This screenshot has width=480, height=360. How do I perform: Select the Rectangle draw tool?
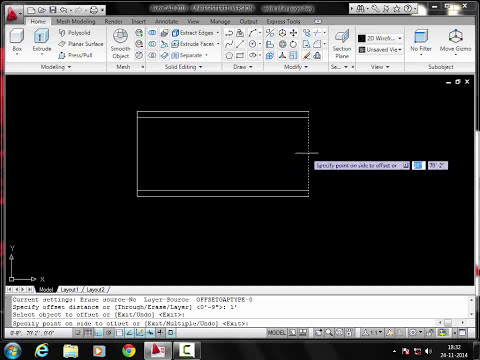[x=240, y=55]
